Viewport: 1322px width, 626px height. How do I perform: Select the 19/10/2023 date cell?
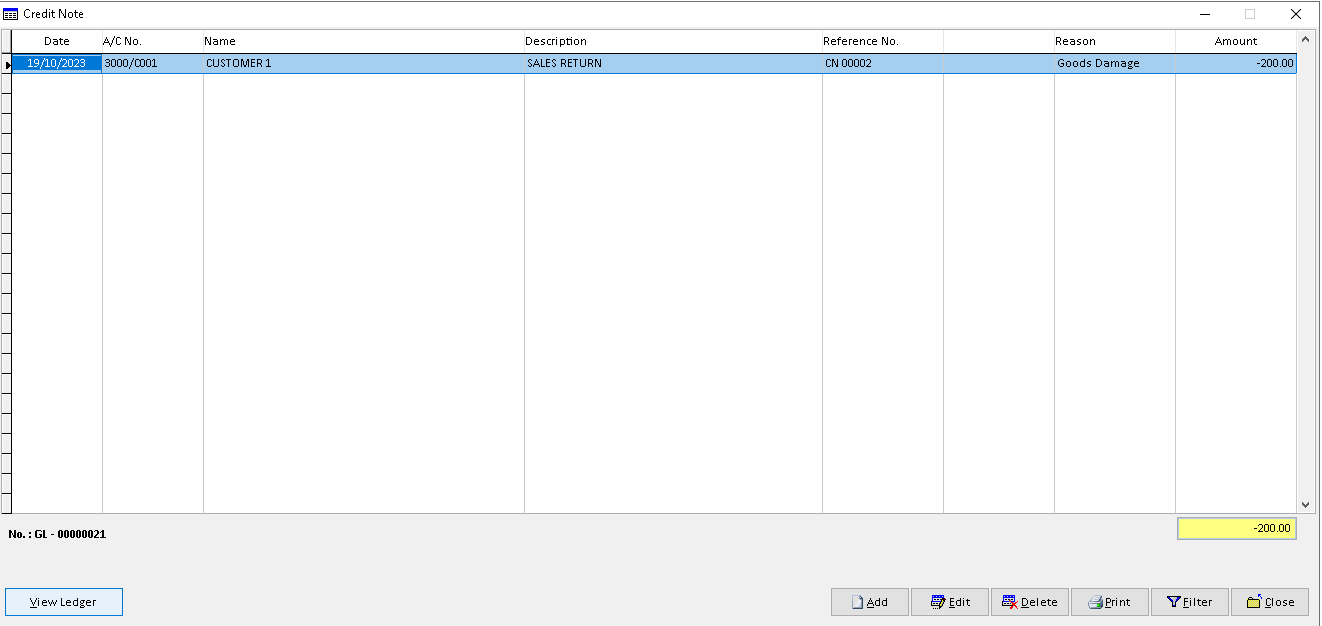tap(57, 63)
